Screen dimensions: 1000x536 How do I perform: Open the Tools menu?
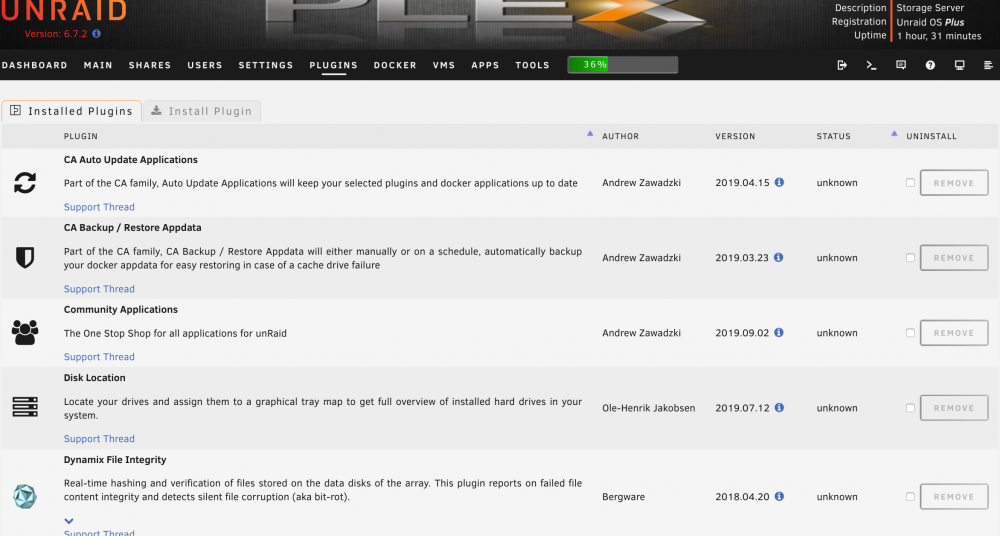pyautogui.click(x=533, y=65)
